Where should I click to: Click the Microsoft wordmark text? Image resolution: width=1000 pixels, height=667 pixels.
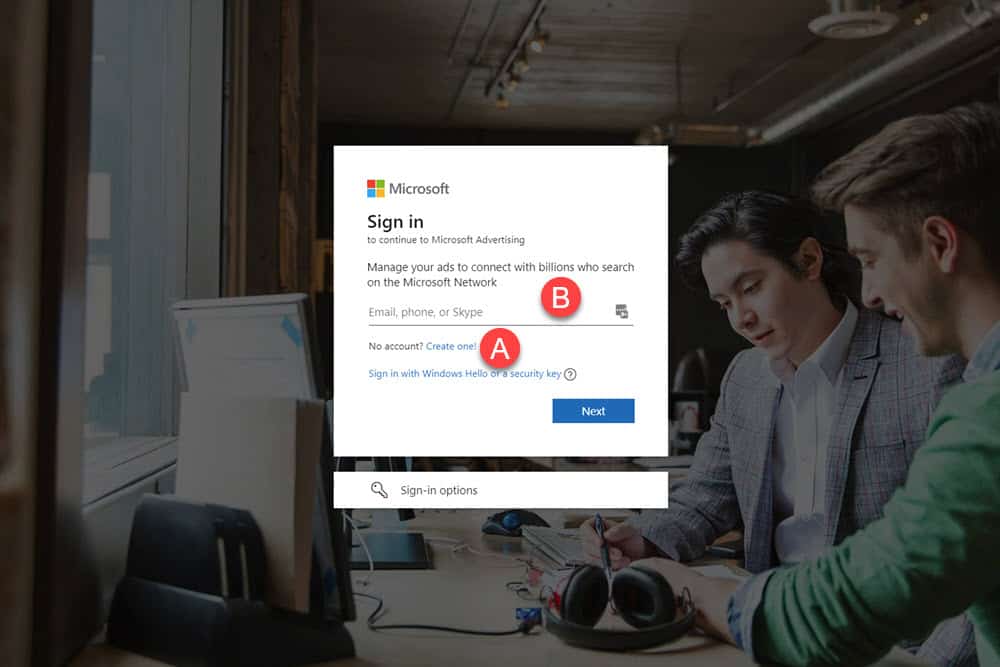pos(419,189)
